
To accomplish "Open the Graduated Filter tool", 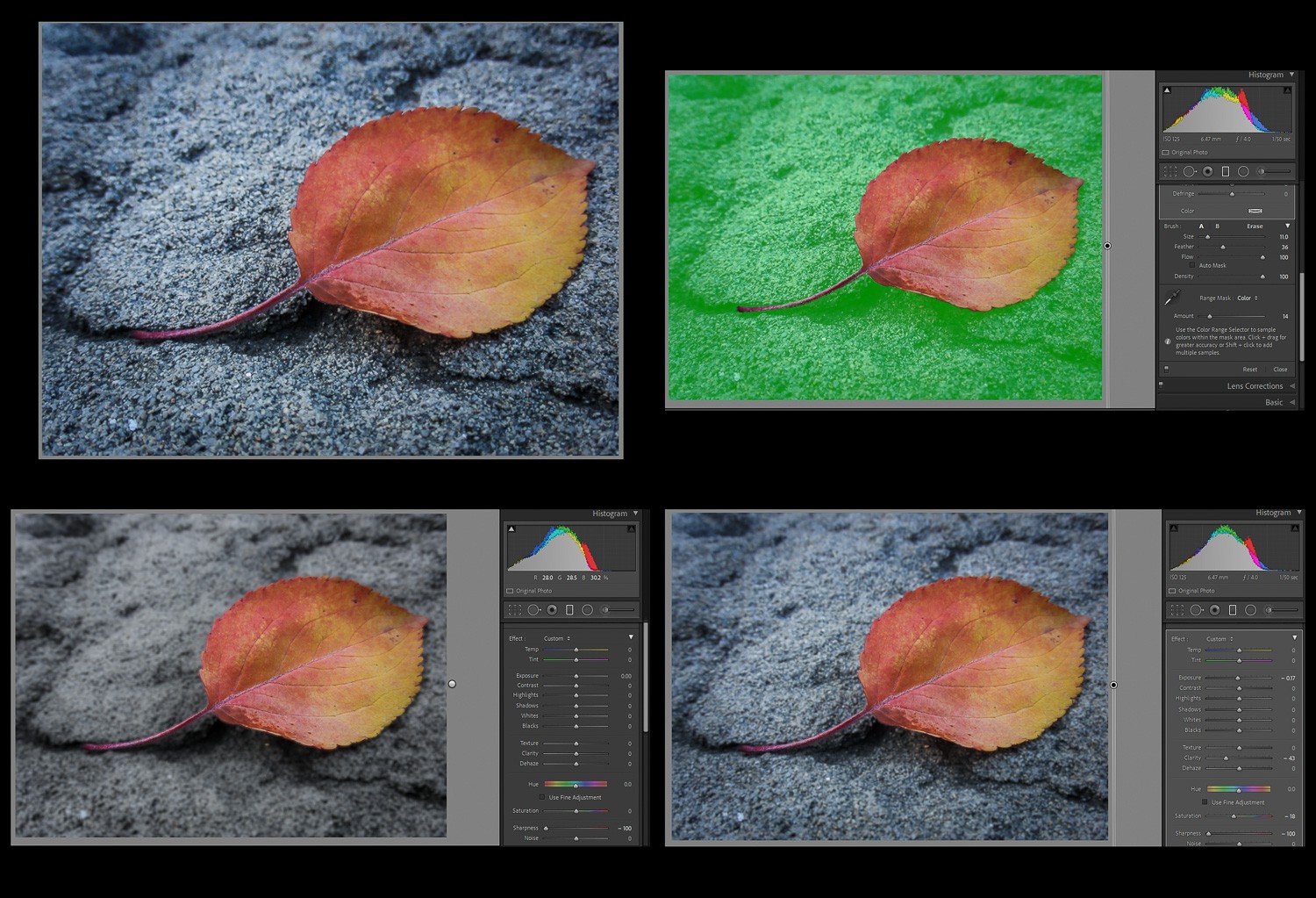I will [1226, 172].
